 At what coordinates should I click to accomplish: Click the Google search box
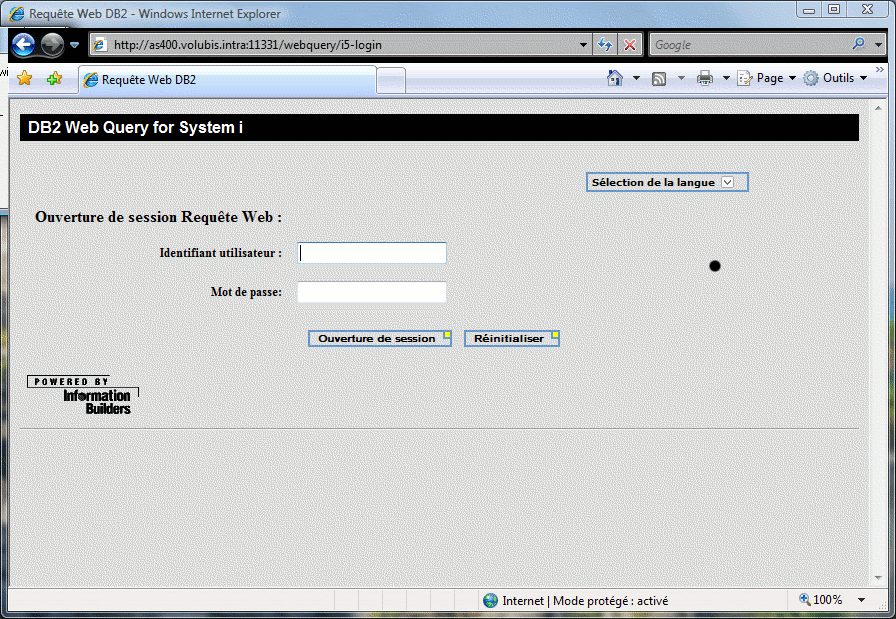click(x=750, y=45)
